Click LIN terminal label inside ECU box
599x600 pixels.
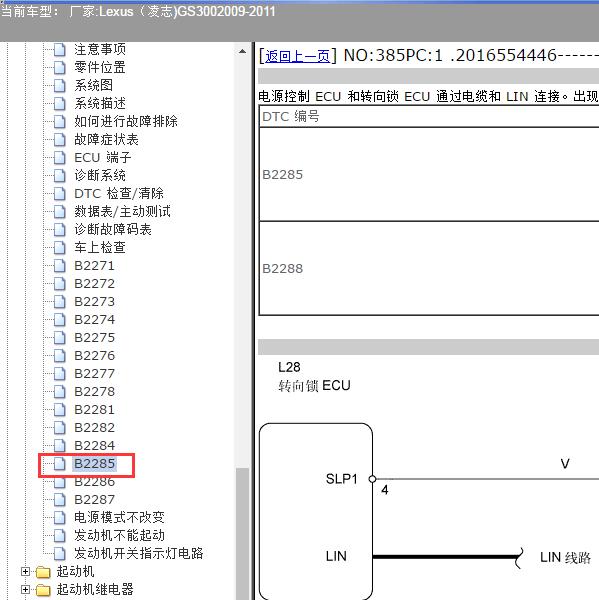[336, 556]
